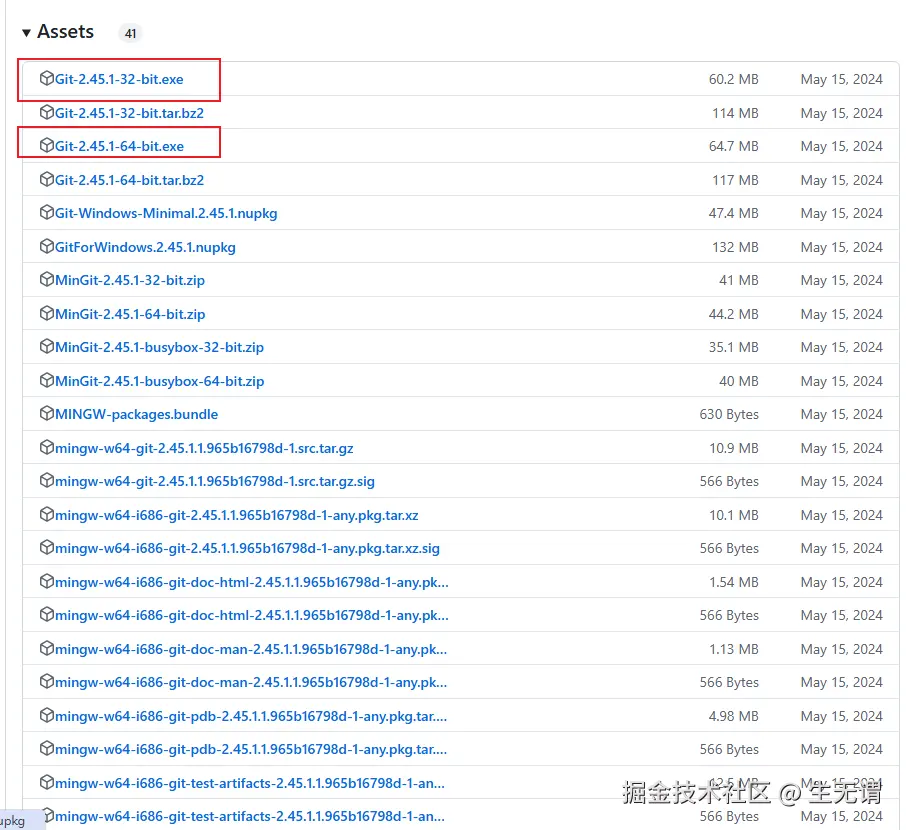
Task: Click the 60.2 MB size text
Action: (x=734, y=79)
